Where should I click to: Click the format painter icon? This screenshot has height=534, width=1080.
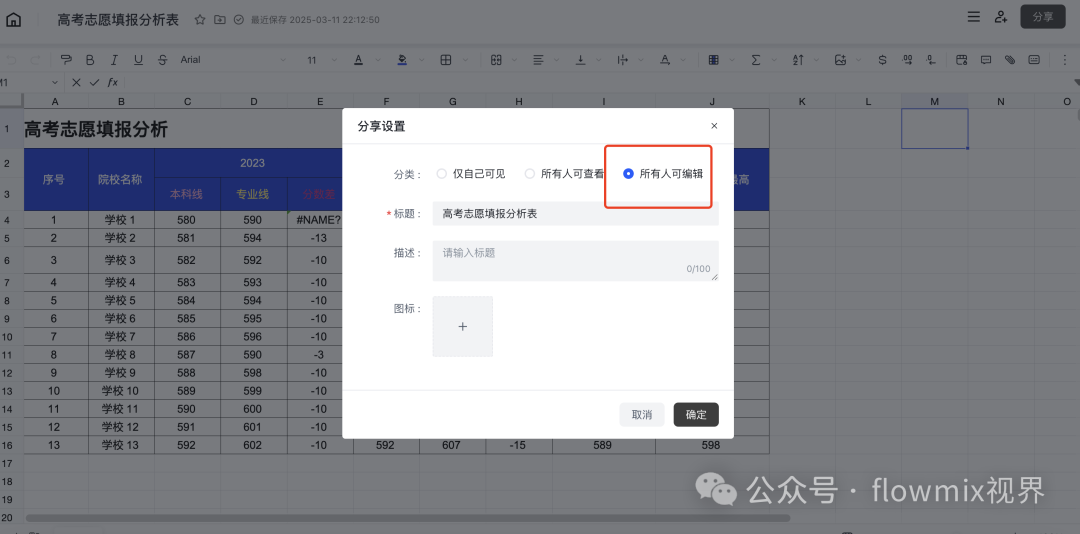(x=65, y=60)
